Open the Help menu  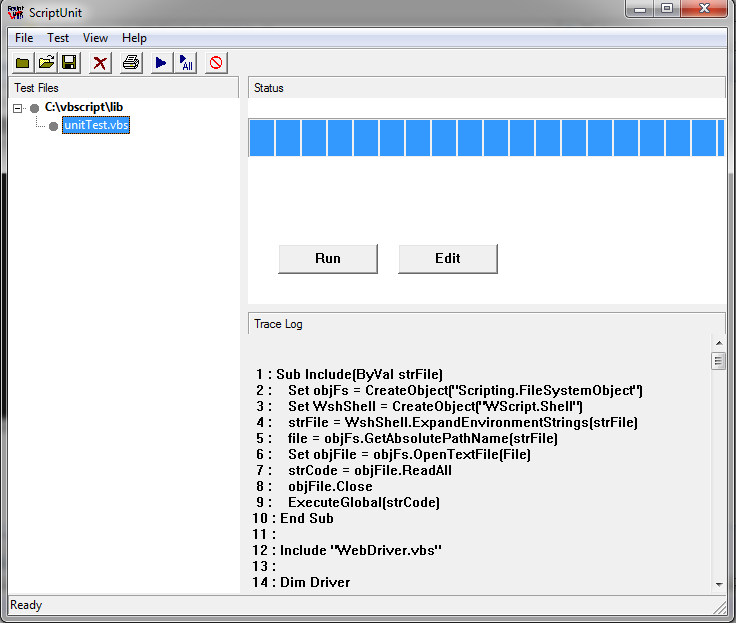pos(134,38)
